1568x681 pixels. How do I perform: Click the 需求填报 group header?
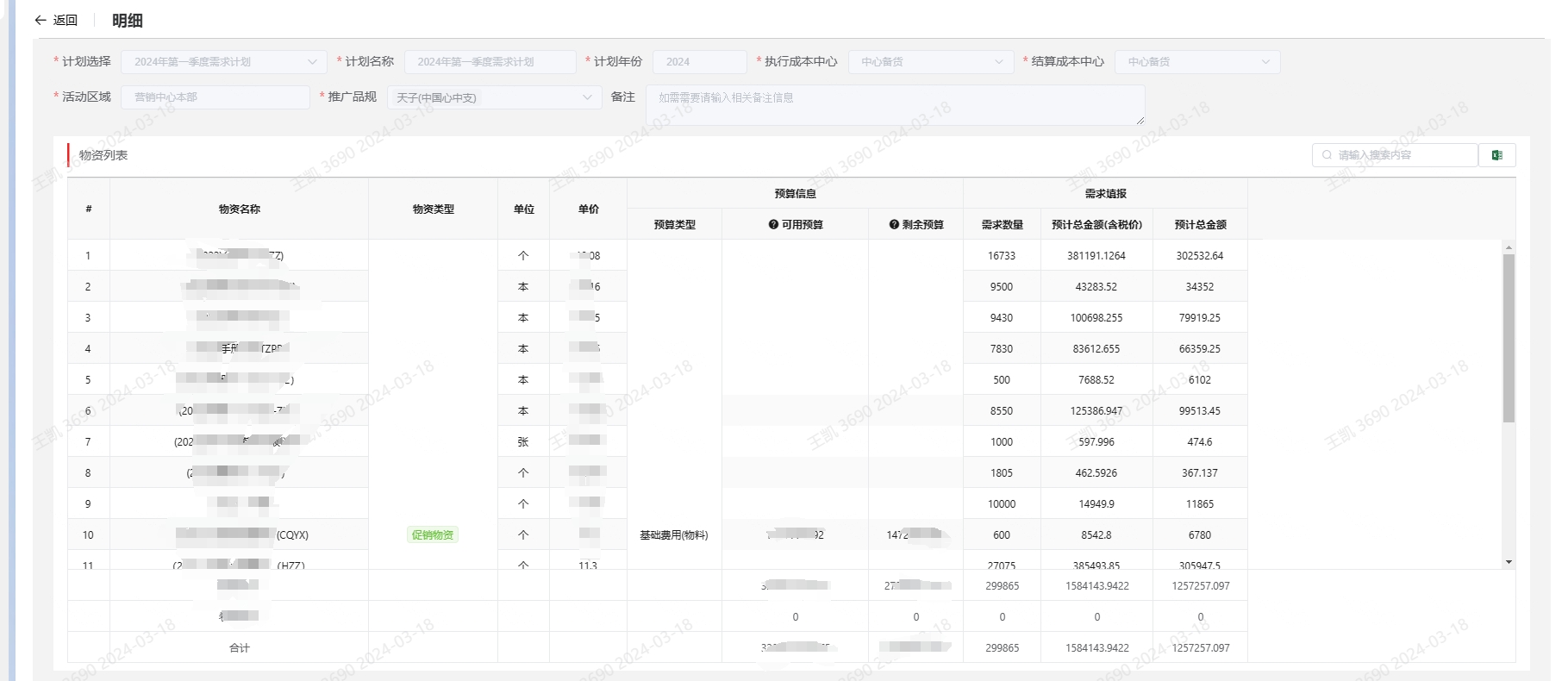[1105, 194]
